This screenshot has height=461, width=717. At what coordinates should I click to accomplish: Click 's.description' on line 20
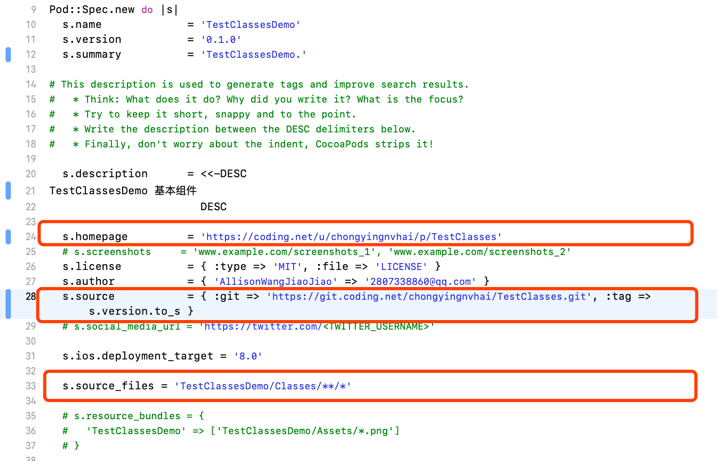105,174
